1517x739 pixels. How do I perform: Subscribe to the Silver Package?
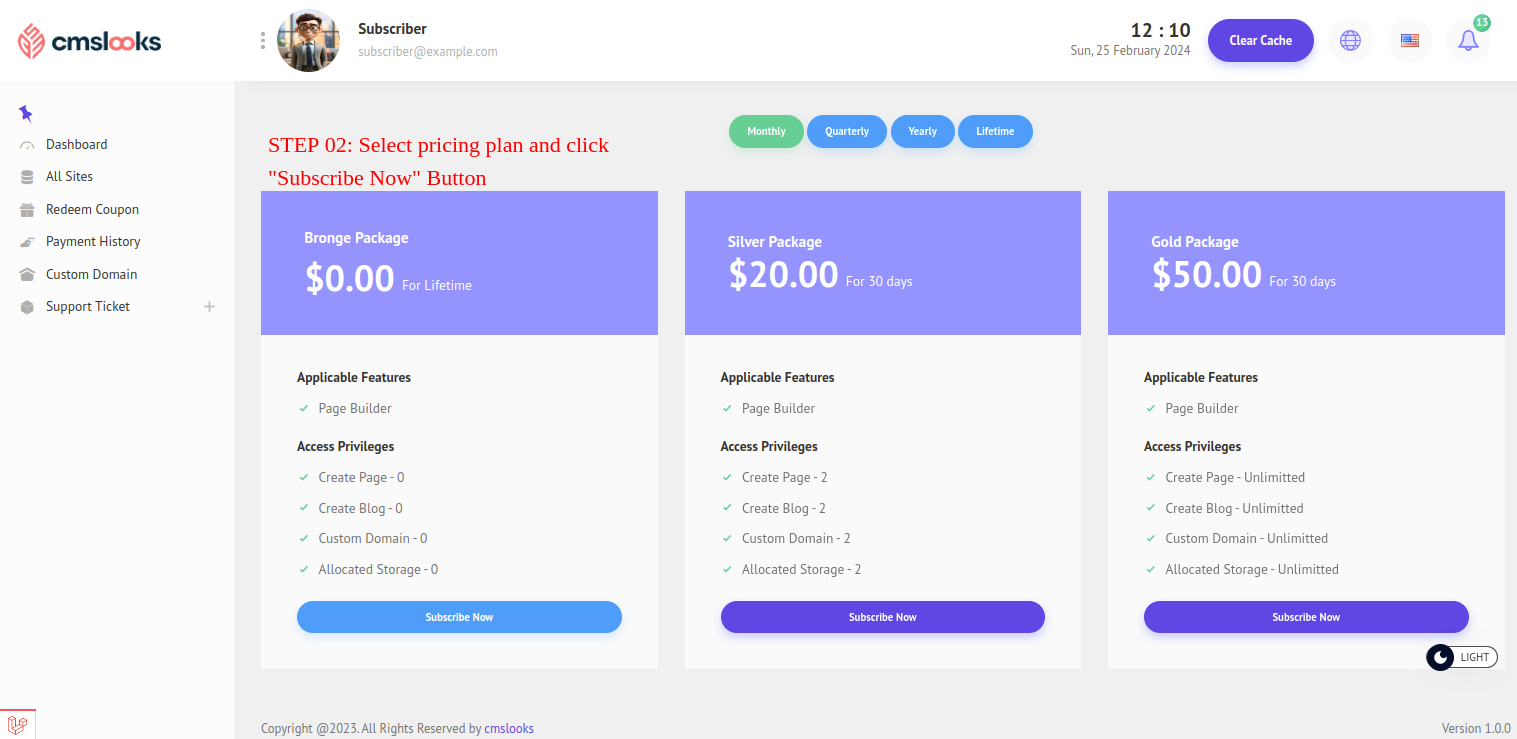pyautogui.click(x=882, y=617)
